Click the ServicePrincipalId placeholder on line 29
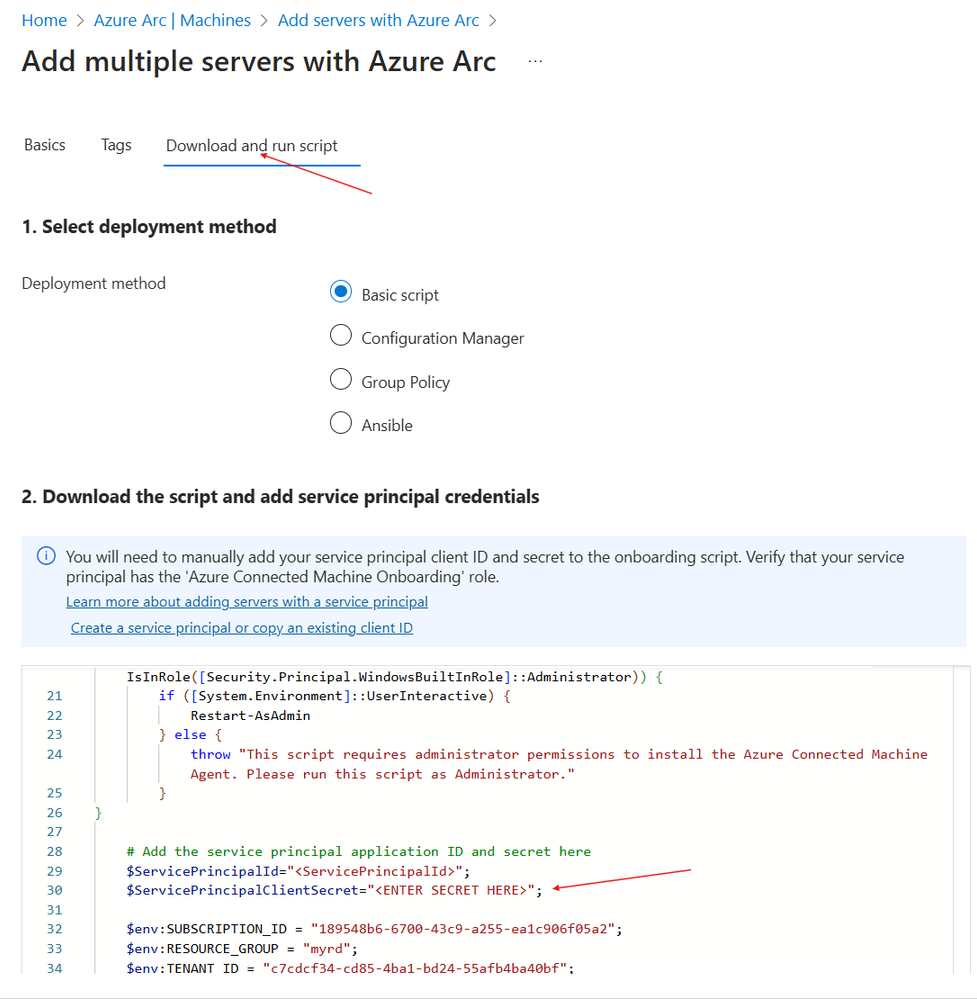The width and height of the screenshot is (977, 999). [375, 871]
